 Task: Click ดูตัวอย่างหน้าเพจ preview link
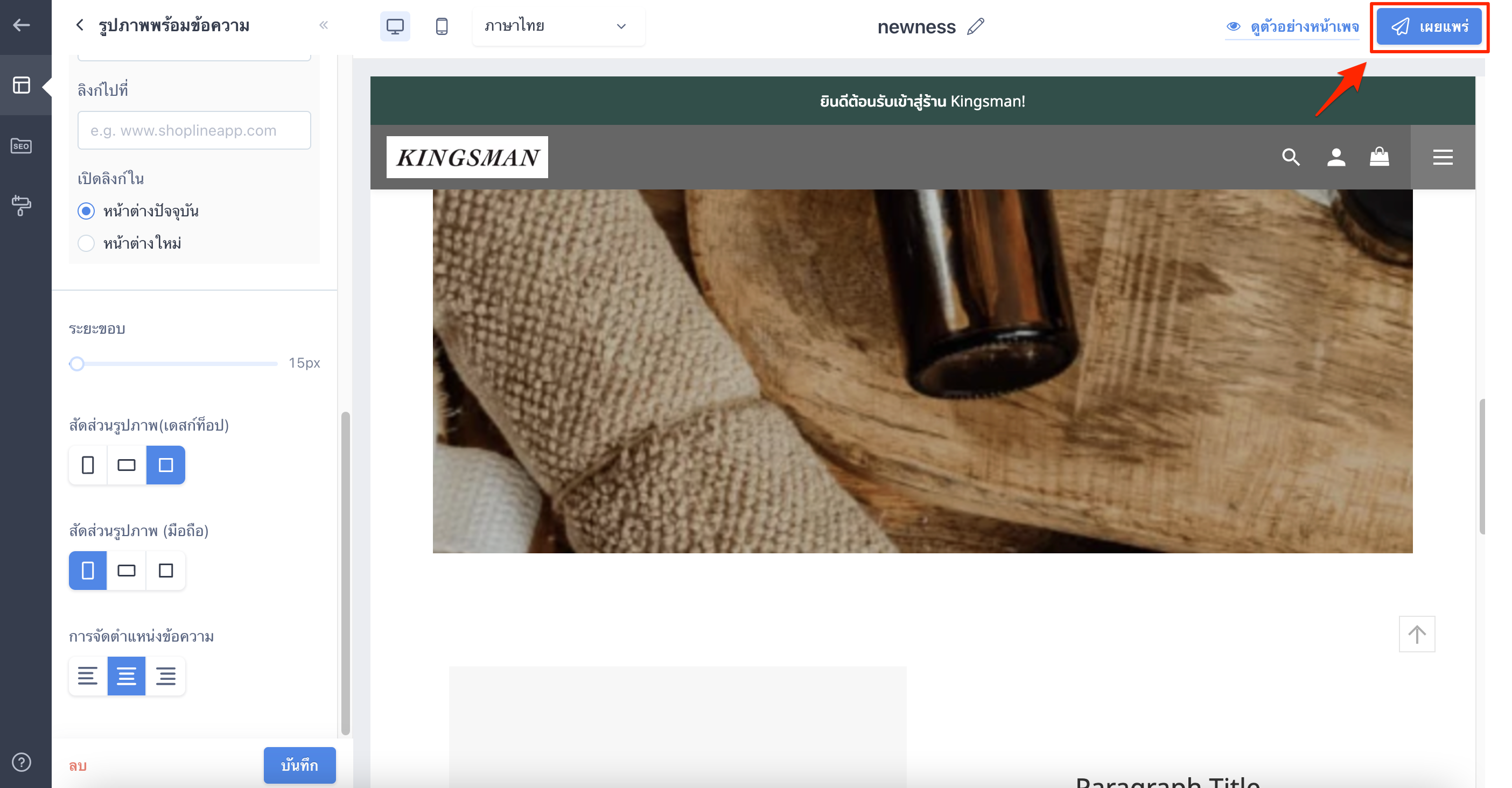[x=1292, y=27]
